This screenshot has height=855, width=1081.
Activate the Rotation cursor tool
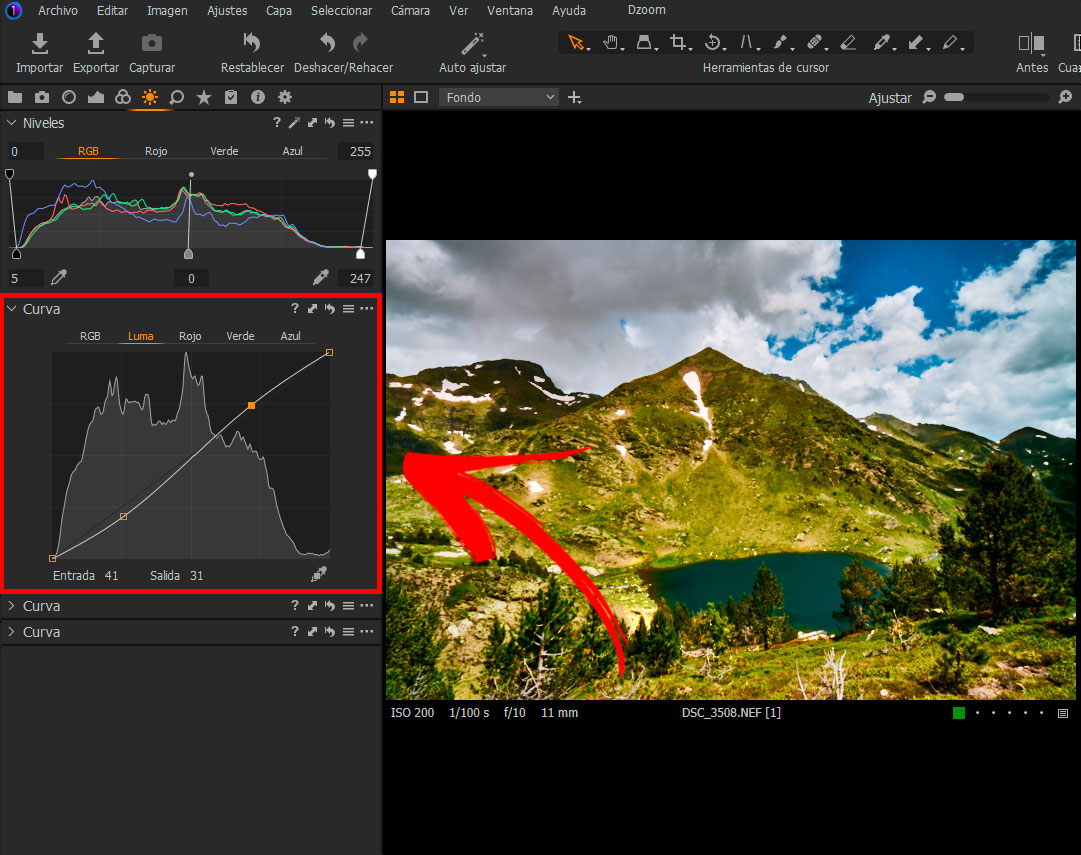coord(713,42)
